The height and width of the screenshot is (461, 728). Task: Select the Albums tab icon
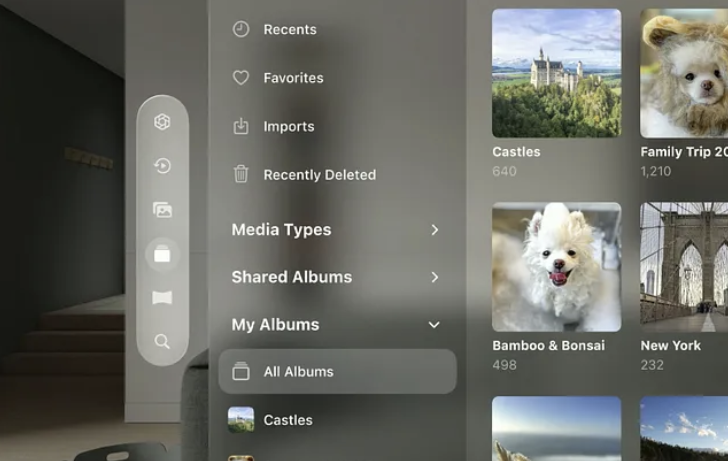click(x=162, y=254)
